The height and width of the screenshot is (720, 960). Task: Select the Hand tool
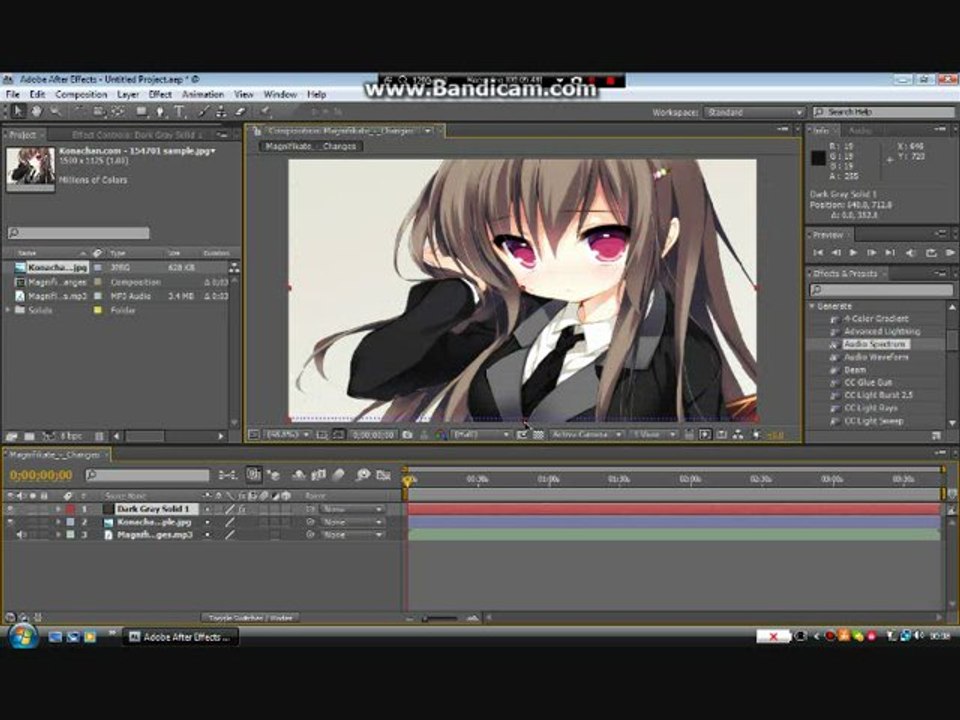pyautogui.click(x=37, y=111)
